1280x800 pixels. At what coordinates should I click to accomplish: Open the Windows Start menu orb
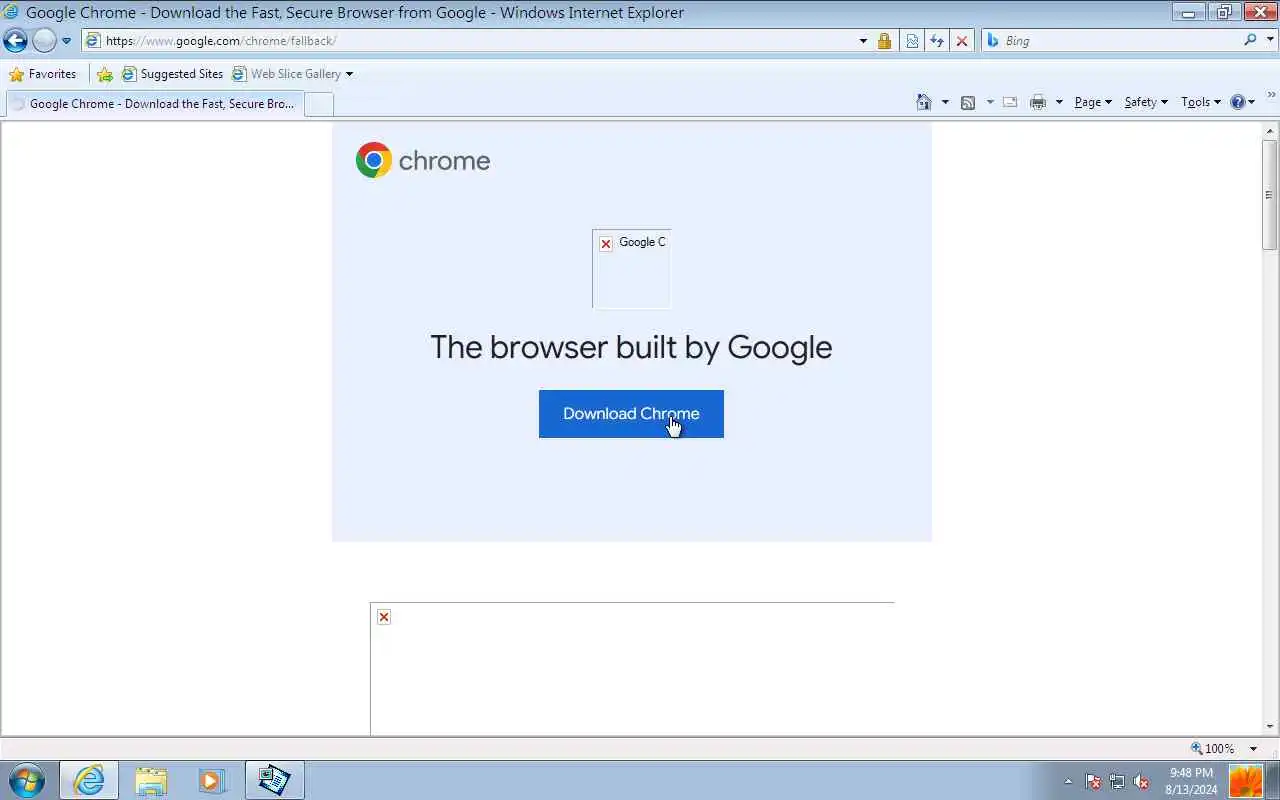coord(27,780)
